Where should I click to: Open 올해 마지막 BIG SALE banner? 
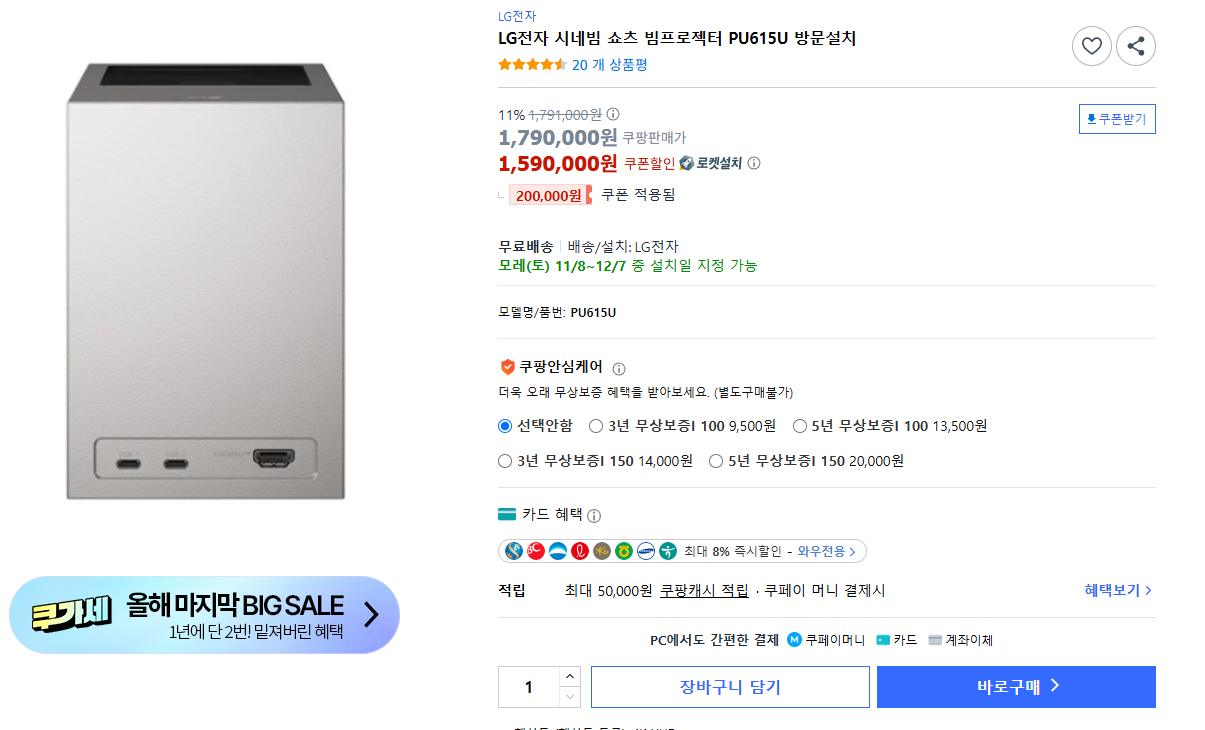(x=204, y=615)
